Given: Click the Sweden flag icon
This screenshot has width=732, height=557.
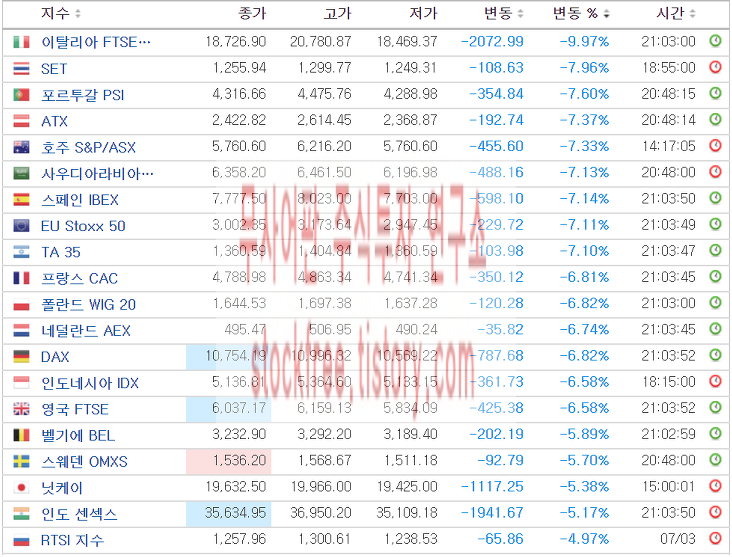Looking at the screenshot, I should point(21,461).
